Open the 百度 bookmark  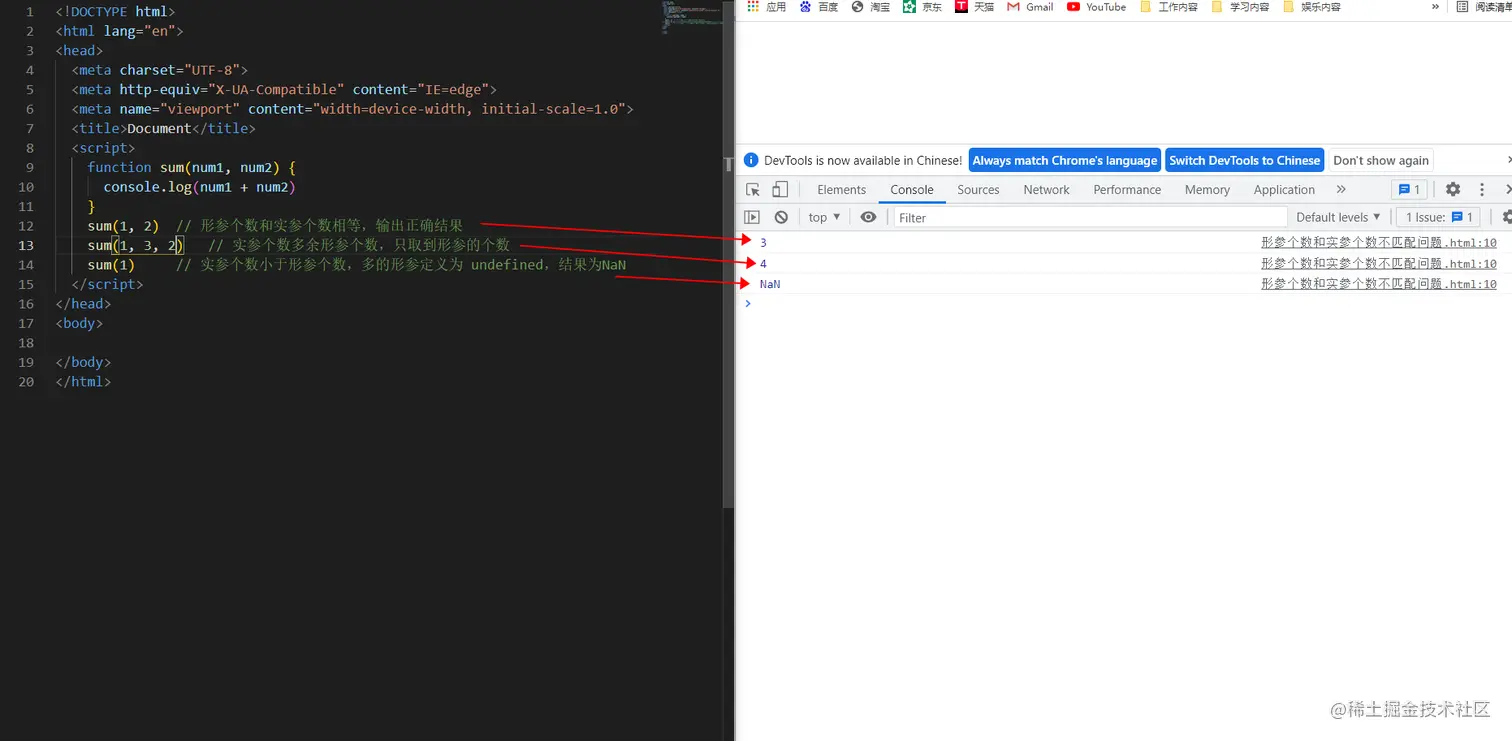(819, 7)
